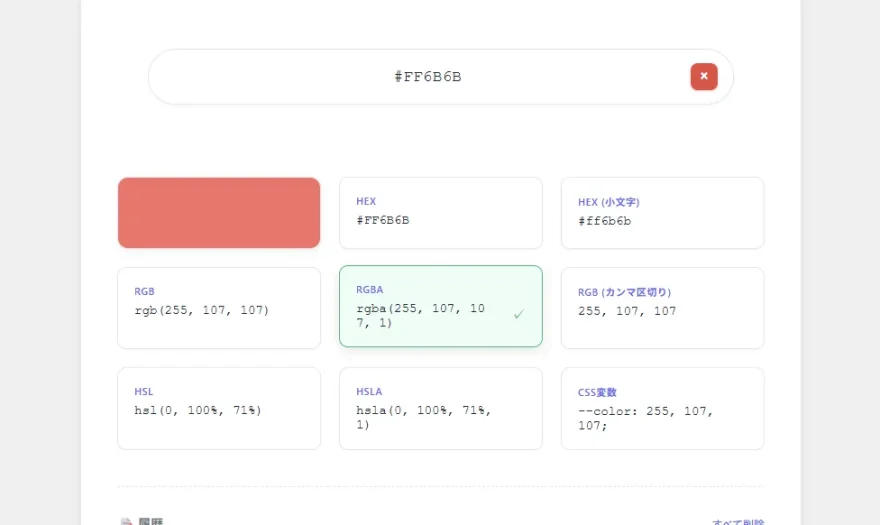The height and width of the screenshot is (525, 880).
Task: Copy the RGB rgb(255, 107, 107) card
Action: click(219, 308)
